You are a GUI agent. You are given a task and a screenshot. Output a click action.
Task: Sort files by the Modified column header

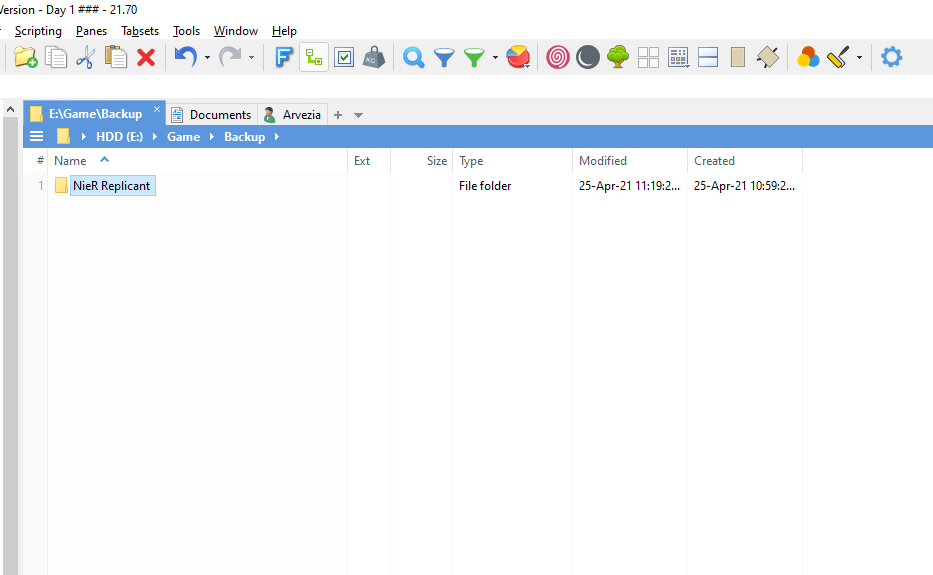603,160
